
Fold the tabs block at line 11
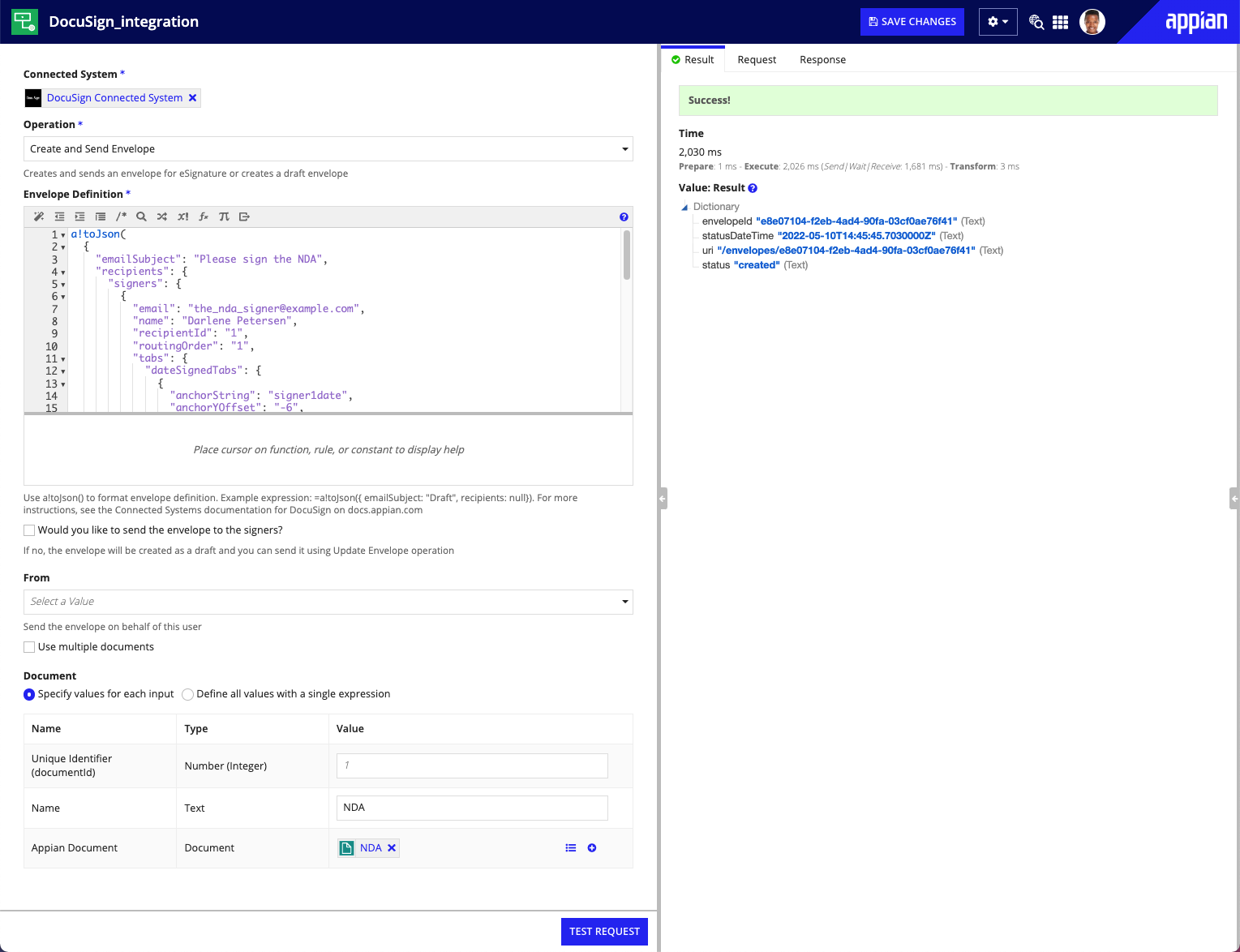[x=63, y=359]
